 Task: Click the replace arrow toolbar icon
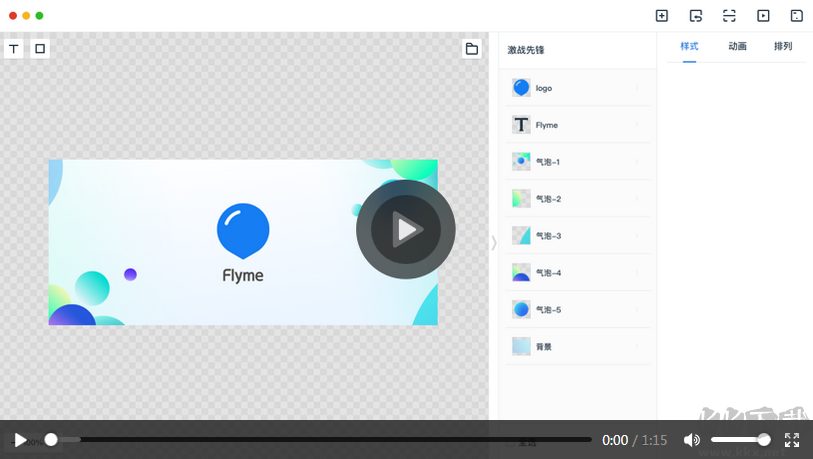click(x=696, y=16)
